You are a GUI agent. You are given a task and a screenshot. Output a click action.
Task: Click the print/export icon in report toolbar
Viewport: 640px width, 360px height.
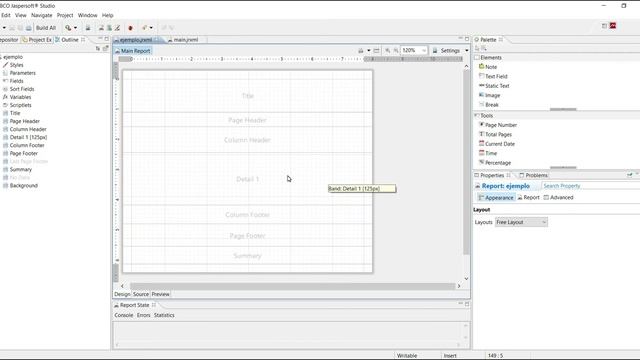click(x=361, y=51)
